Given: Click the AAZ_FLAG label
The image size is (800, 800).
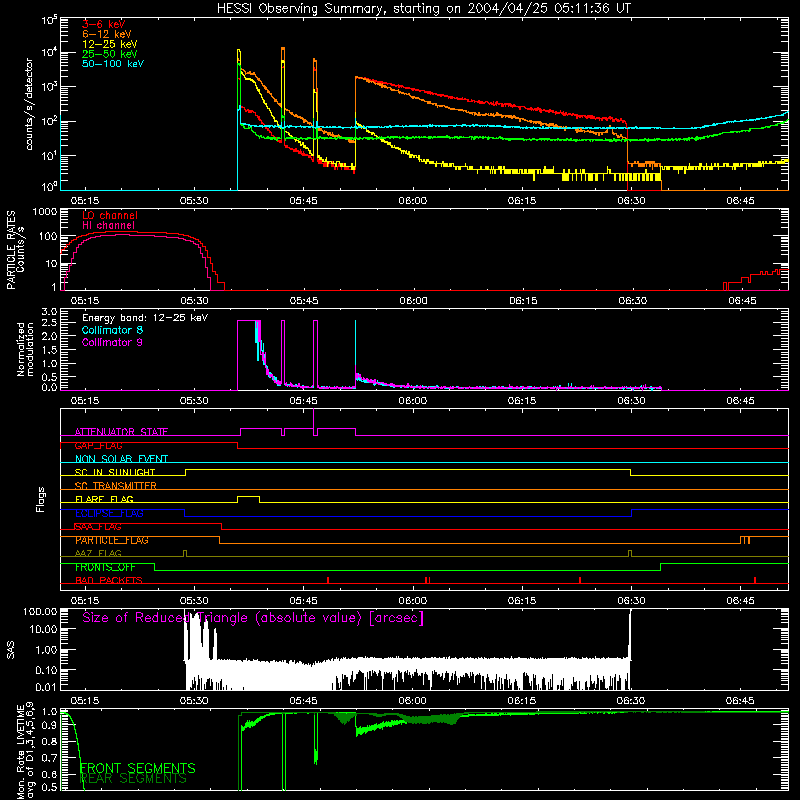Looking at the screenshot, I should point(98,553).
